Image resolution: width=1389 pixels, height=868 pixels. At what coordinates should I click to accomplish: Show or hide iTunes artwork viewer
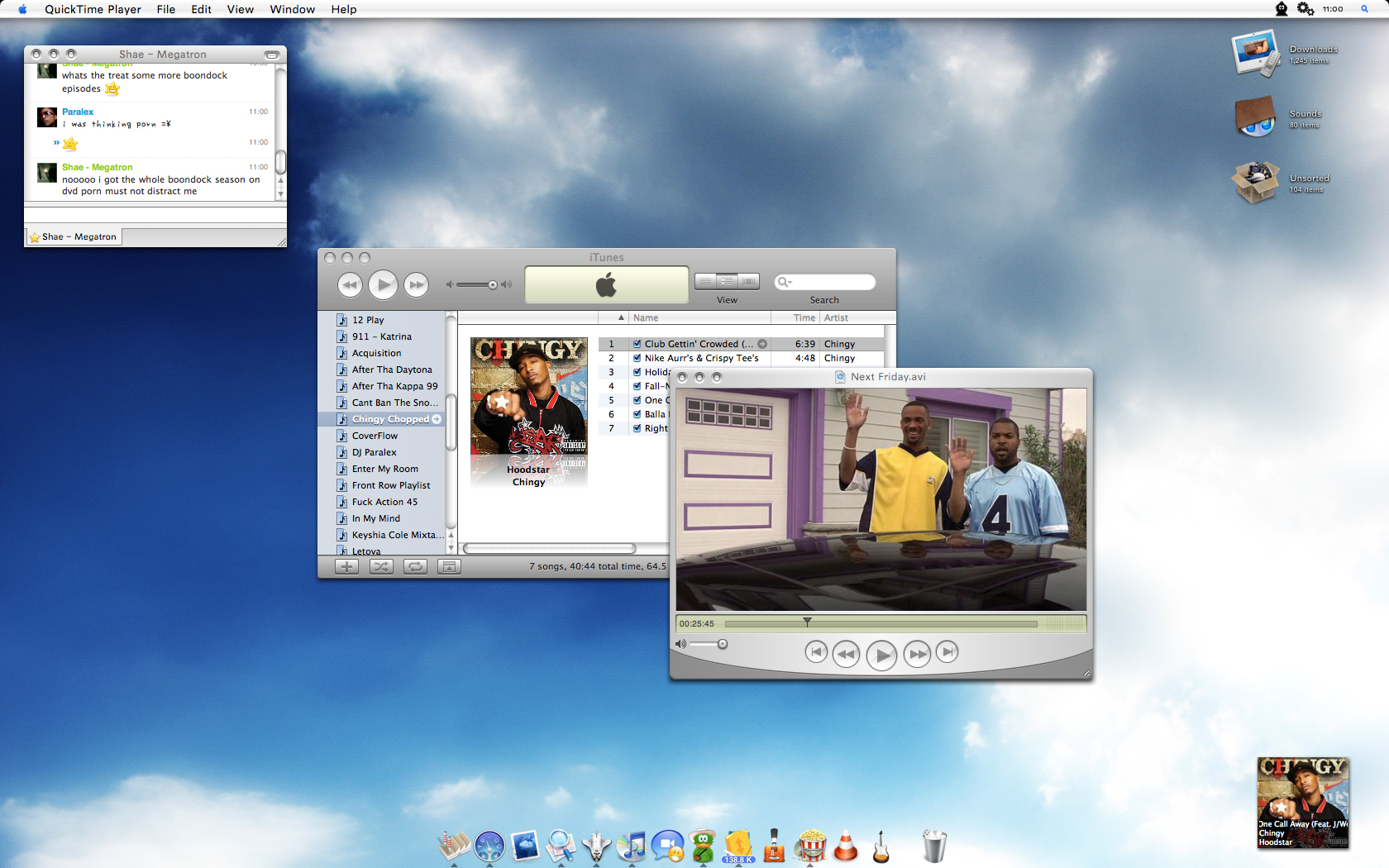[x=449, y=566]
